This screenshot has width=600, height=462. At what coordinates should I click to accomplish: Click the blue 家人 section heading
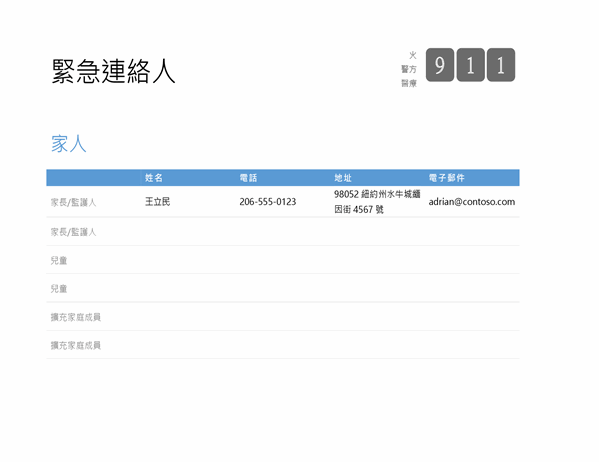69,143
